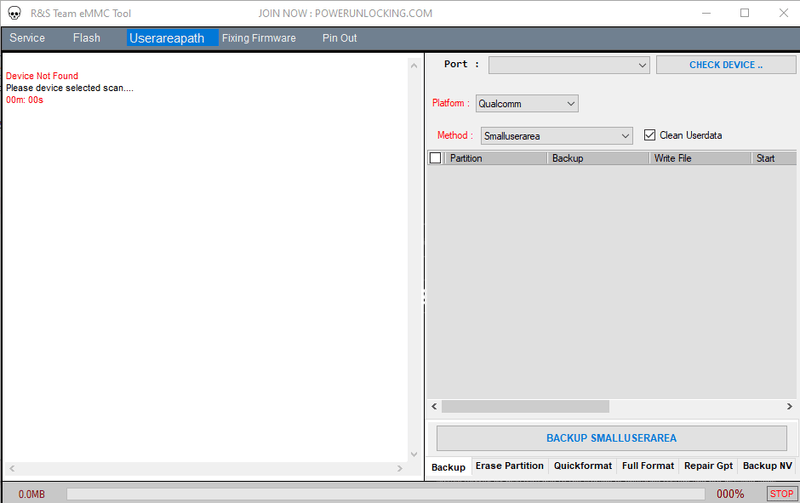Open the Flash menu
The width and height of the screenshot is (800, 503).
[x=87, y=38]
